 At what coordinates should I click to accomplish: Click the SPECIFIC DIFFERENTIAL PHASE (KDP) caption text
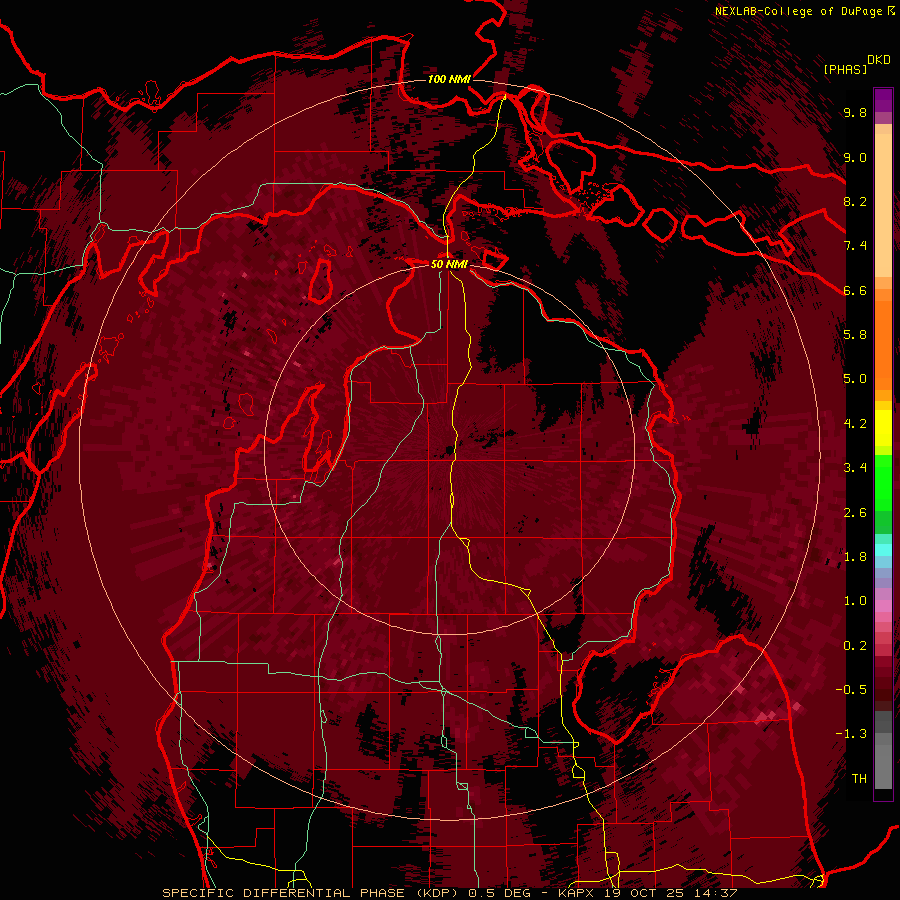[x=311, y=893]
